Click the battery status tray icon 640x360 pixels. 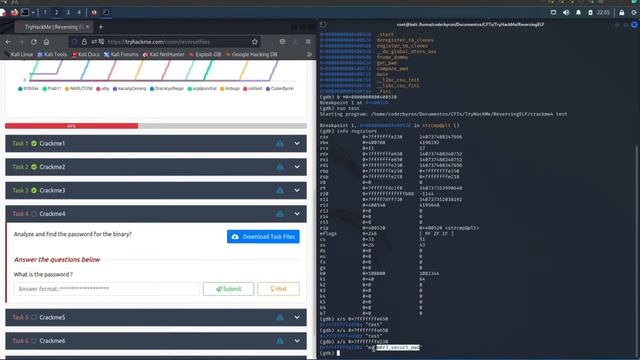(590, 13)
